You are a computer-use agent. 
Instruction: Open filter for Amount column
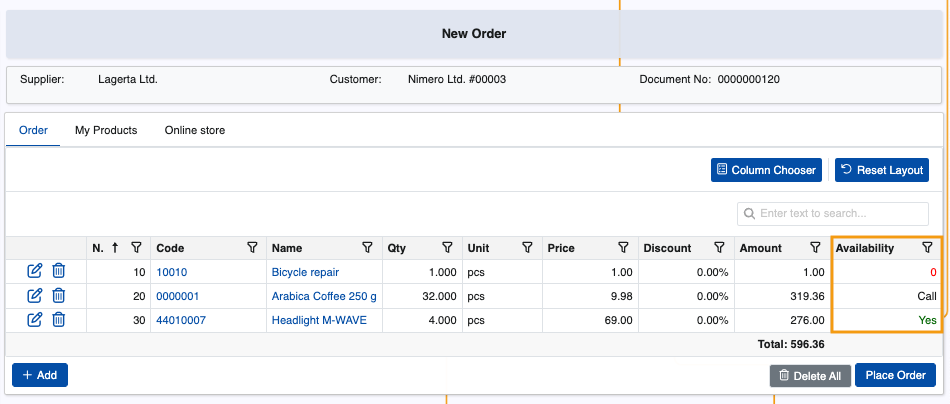815,247
